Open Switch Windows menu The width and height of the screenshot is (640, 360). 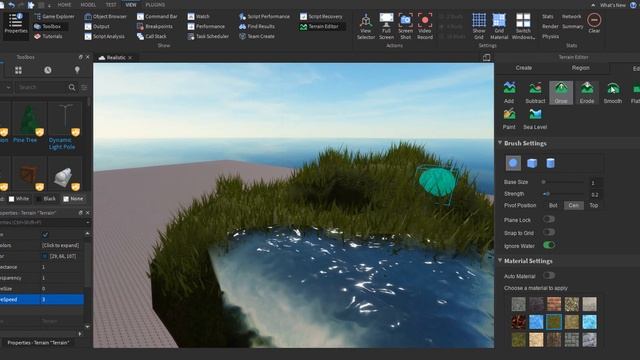point(523,26)
